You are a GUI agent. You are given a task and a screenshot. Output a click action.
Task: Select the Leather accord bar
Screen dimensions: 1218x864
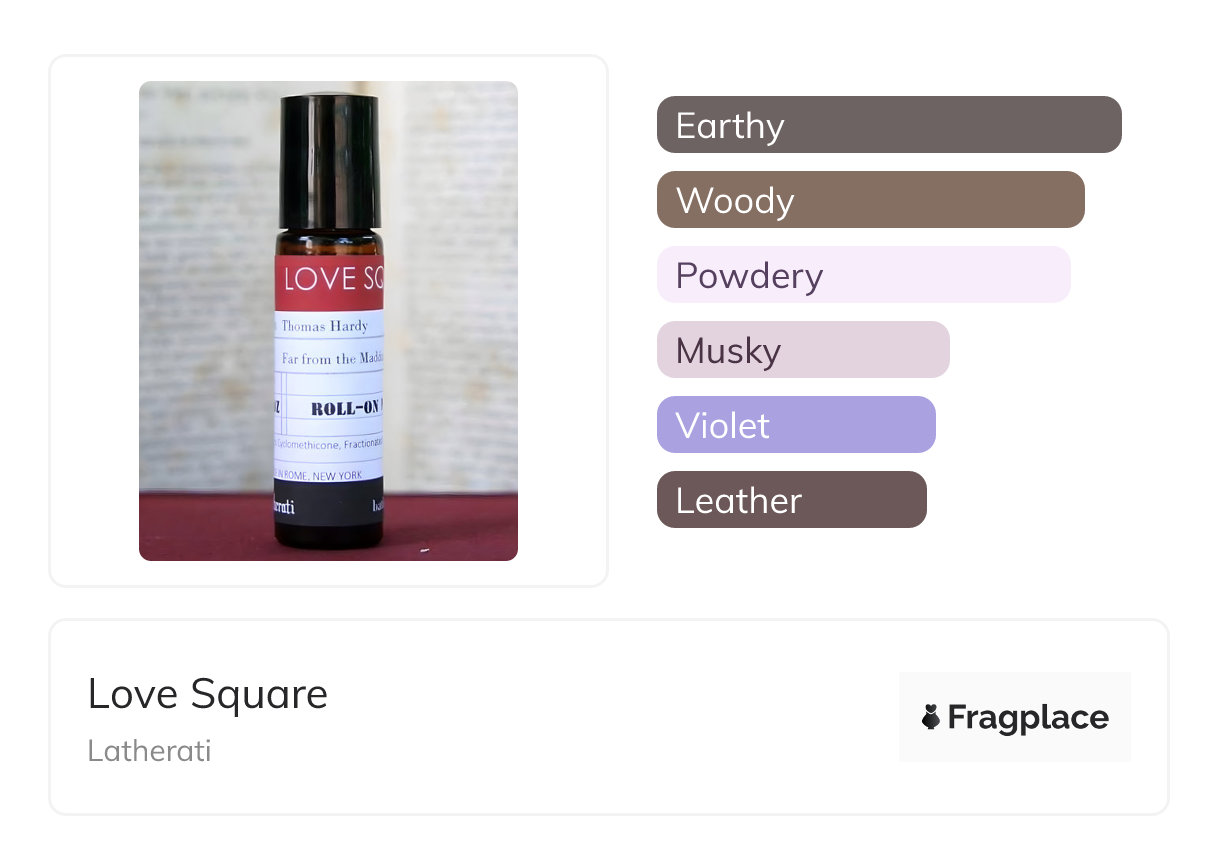(x=791, y=500)
